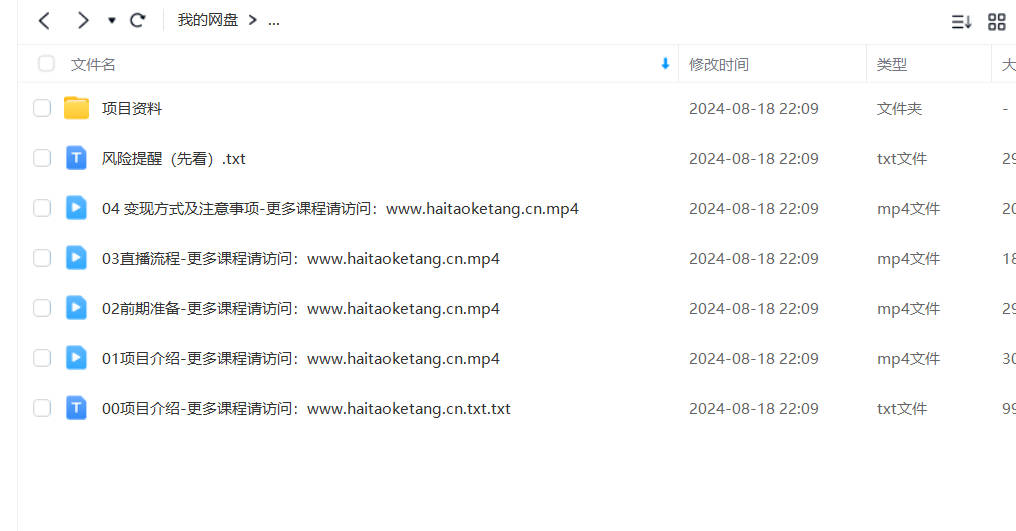Sort by 修改时间 column

click(719, 64)
